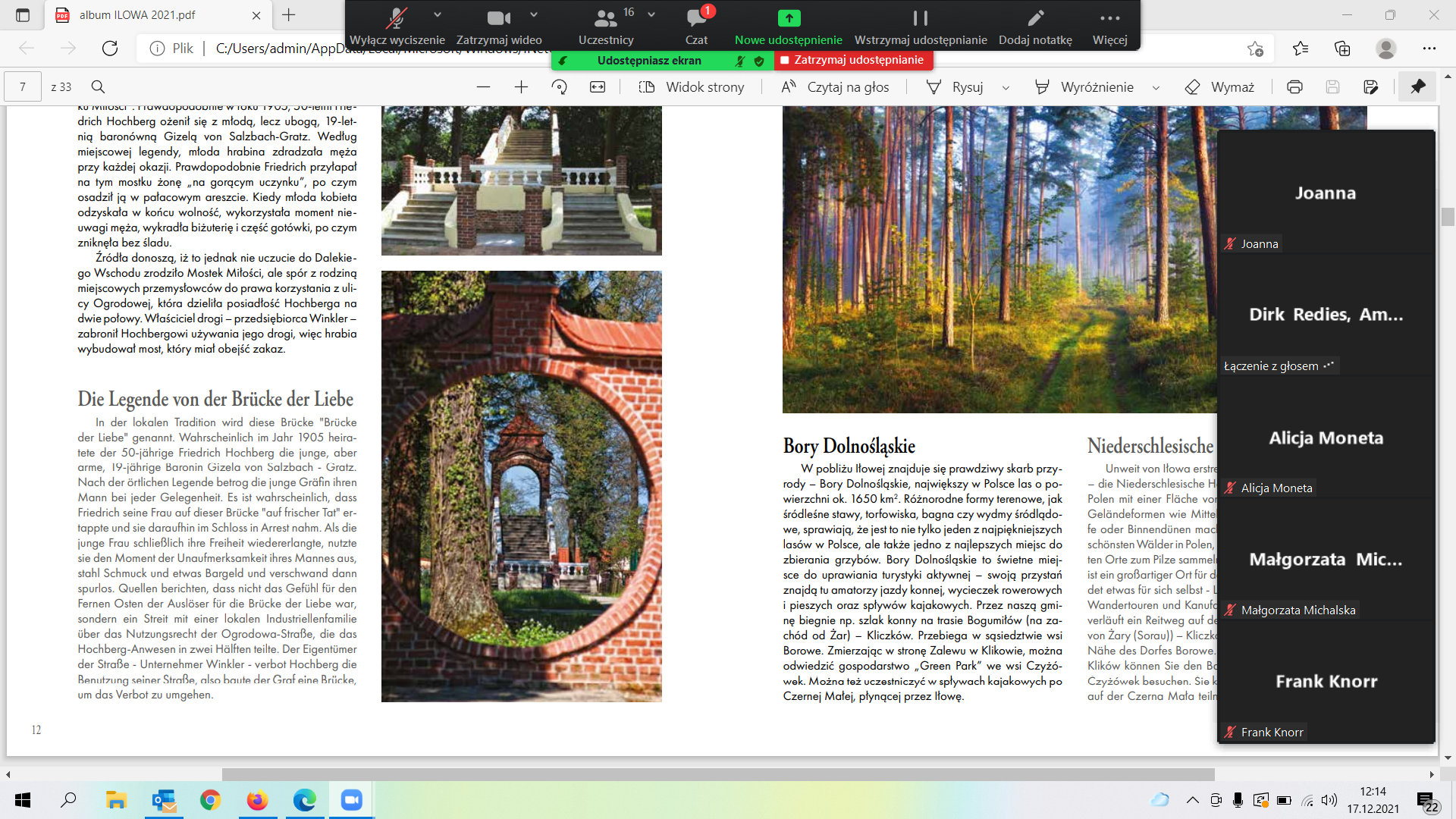Expand the Rysuj drawing options arrow
This screenshot has height=819, width=1456.
point(1006,88)
